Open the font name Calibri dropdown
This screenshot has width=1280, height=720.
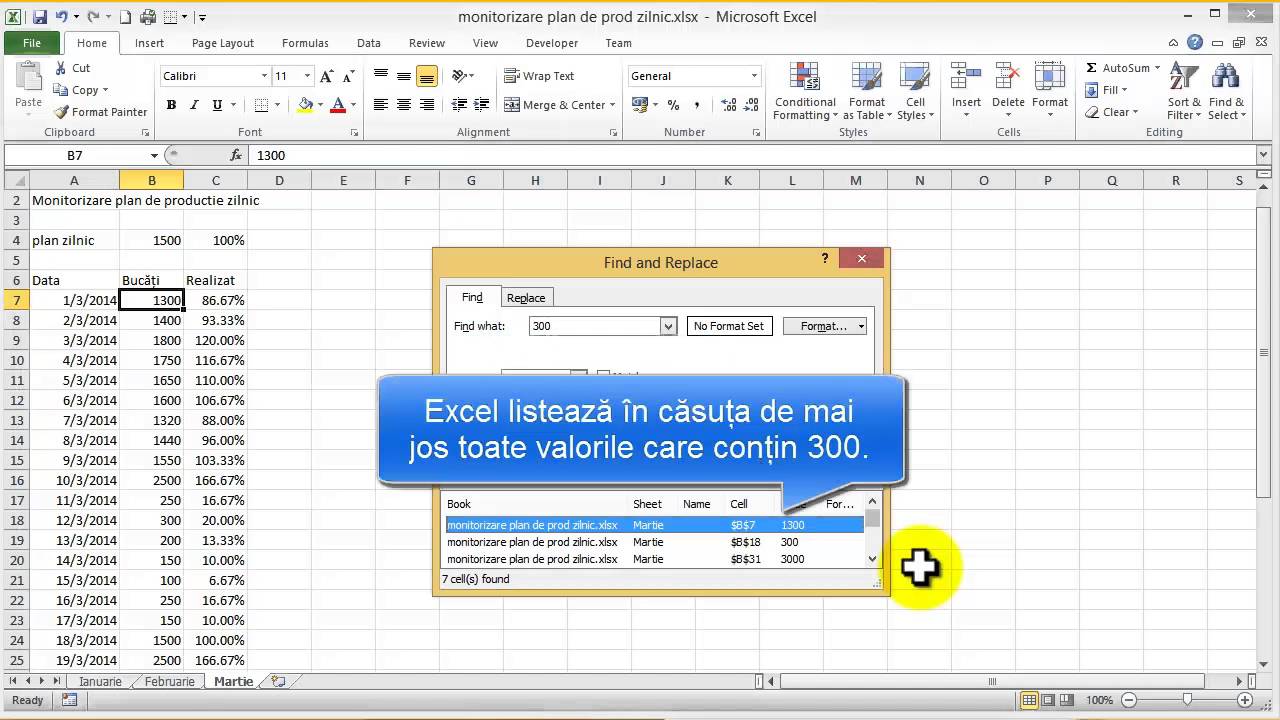pyautogui.click(x=264, y=76)
